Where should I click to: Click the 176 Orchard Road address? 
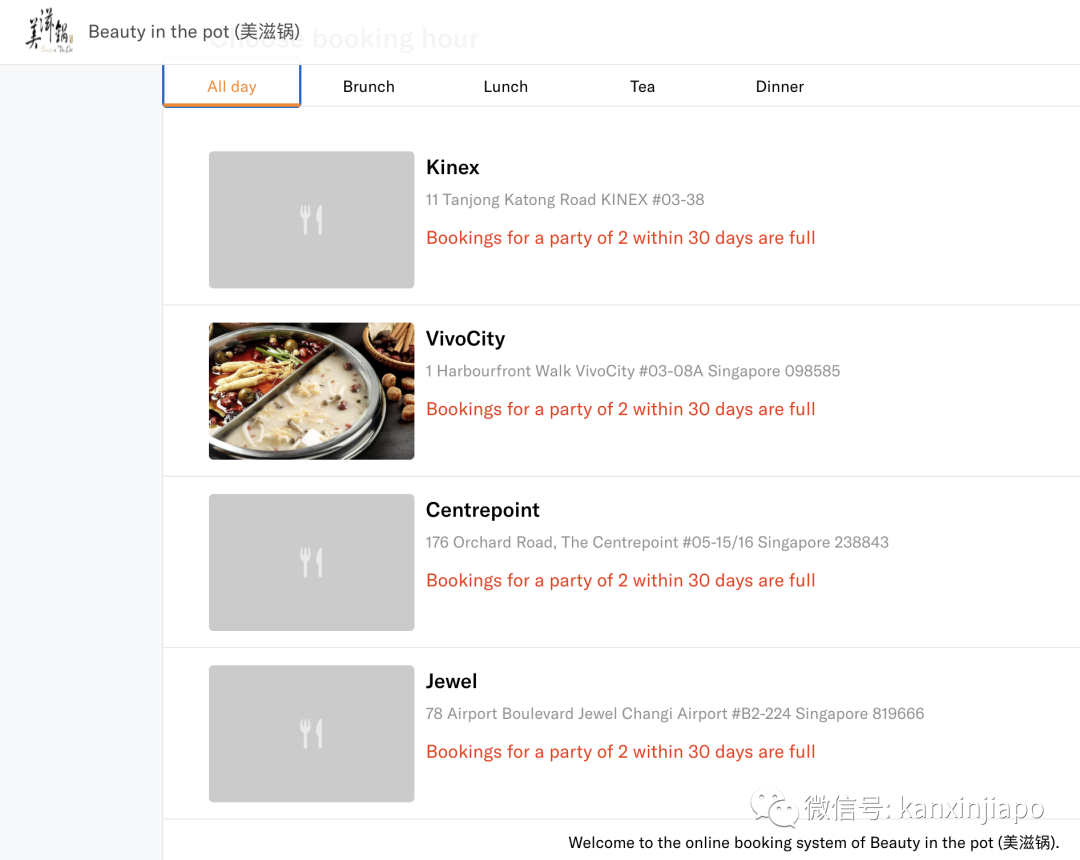point(656,543)
